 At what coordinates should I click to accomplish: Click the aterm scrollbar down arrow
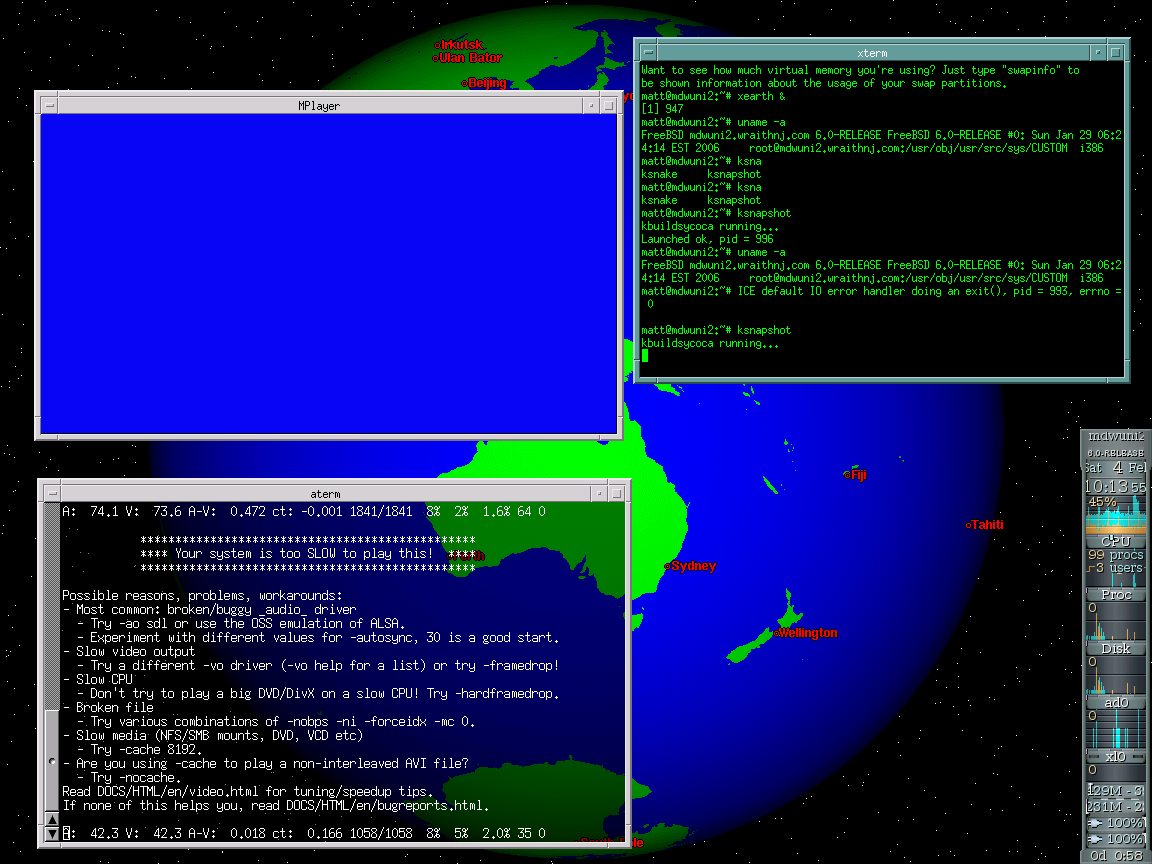tap(52, 833)
